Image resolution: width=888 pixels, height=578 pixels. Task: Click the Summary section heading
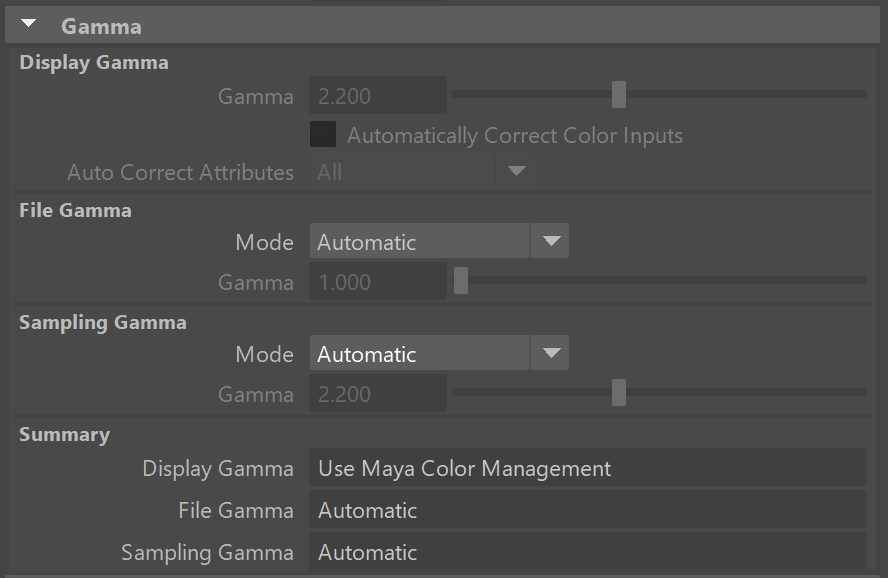[x=64, y=435]
